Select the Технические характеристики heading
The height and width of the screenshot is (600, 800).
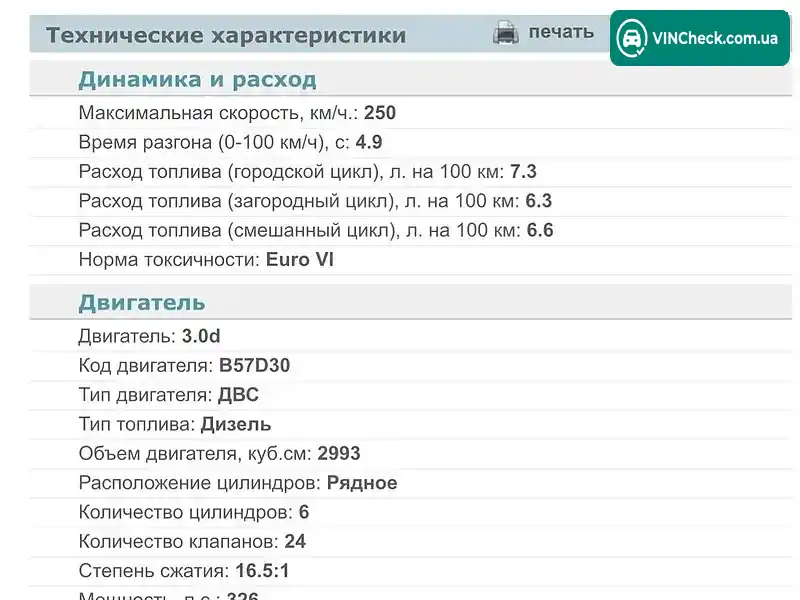click(226, 35)
